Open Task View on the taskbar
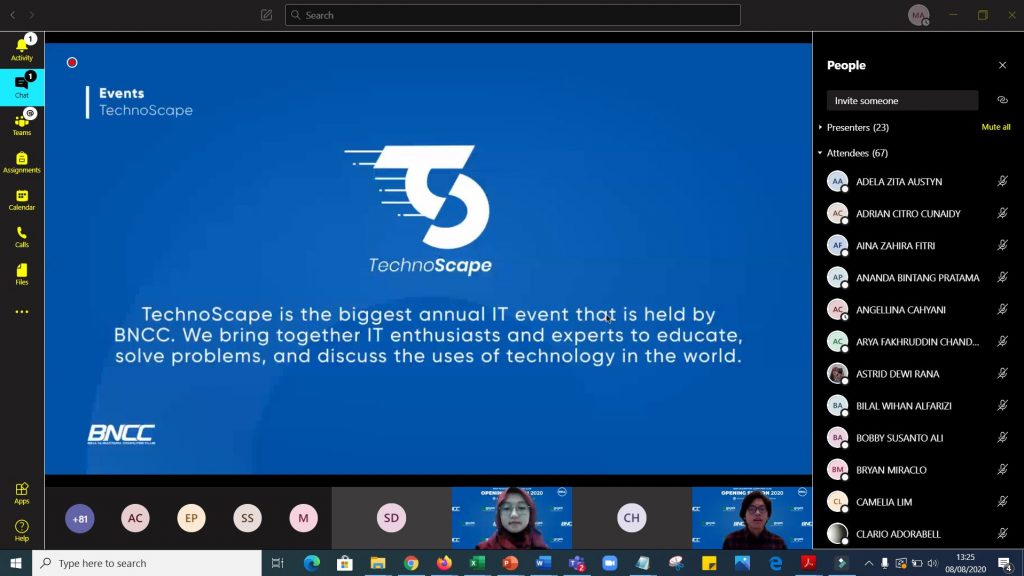The width and height of the screenshot is (1024, 576). click(278, 563)
